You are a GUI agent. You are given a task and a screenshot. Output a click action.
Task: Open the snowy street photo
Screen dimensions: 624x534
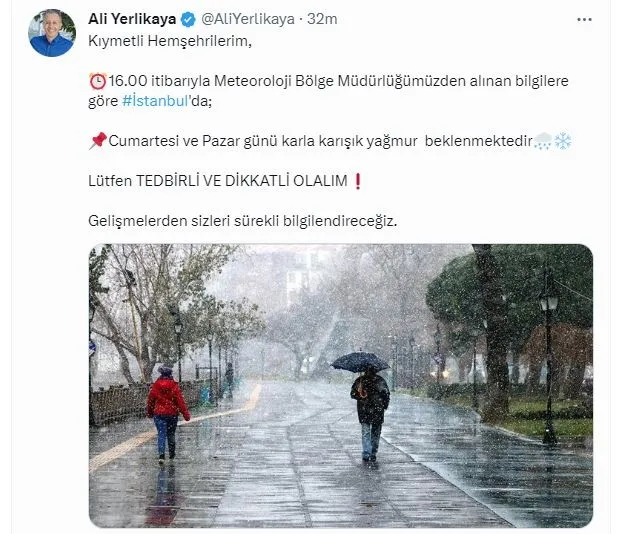341,386
